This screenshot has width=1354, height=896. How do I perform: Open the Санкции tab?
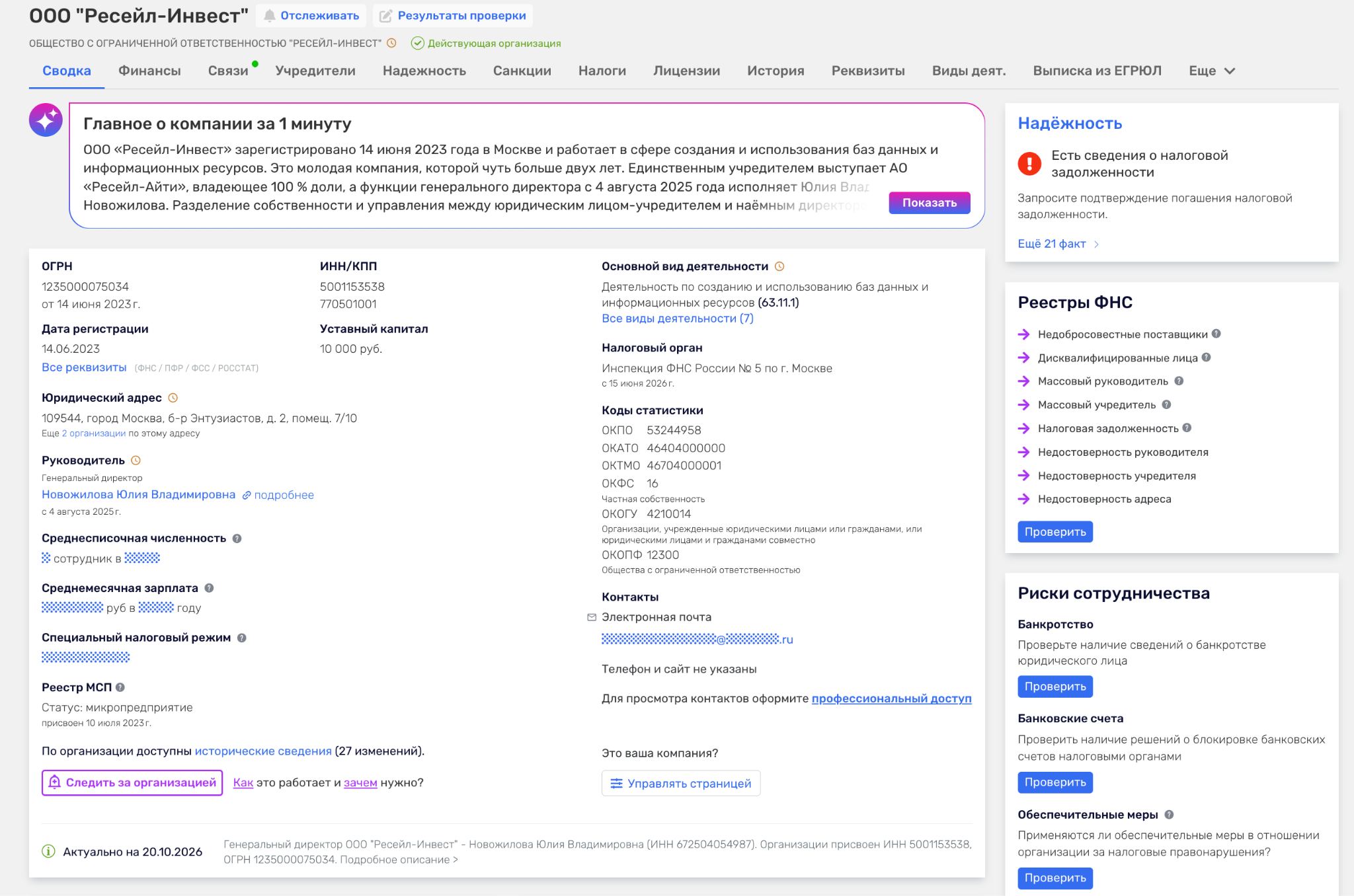point(522,71)
